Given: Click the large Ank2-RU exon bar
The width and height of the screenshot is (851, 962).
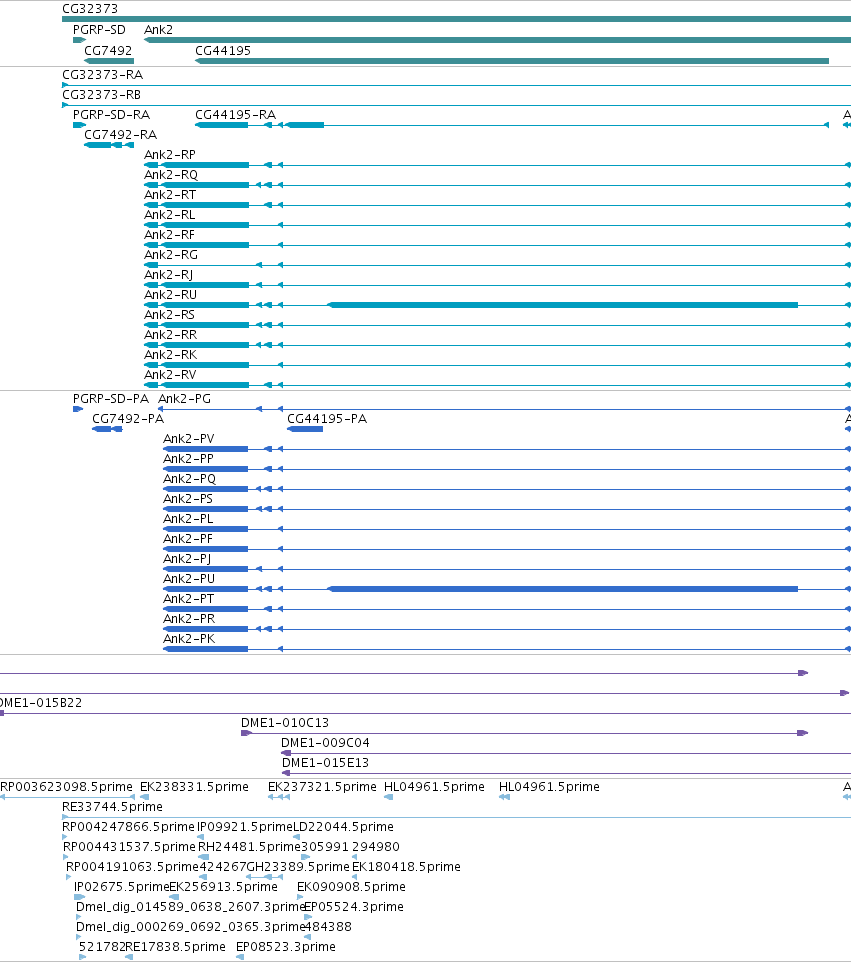Looking at the screenshot, I should (563, 305).
